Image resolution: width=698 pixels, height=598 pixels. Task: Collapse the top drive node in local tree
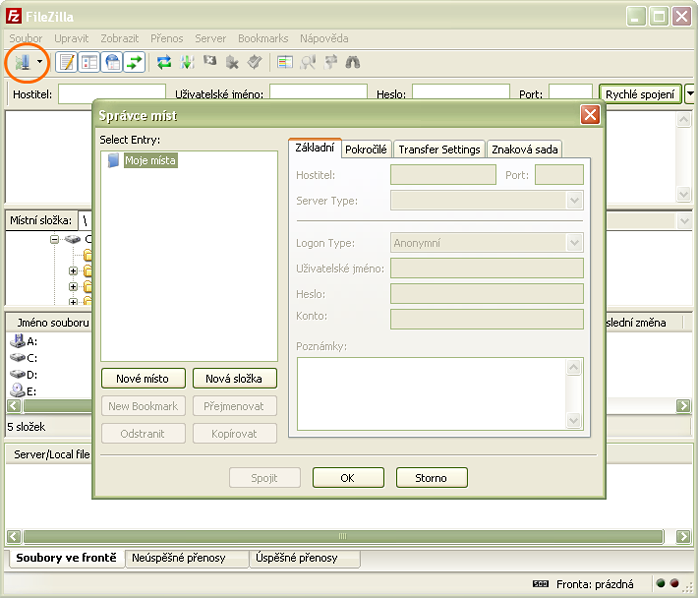(56, 240)
